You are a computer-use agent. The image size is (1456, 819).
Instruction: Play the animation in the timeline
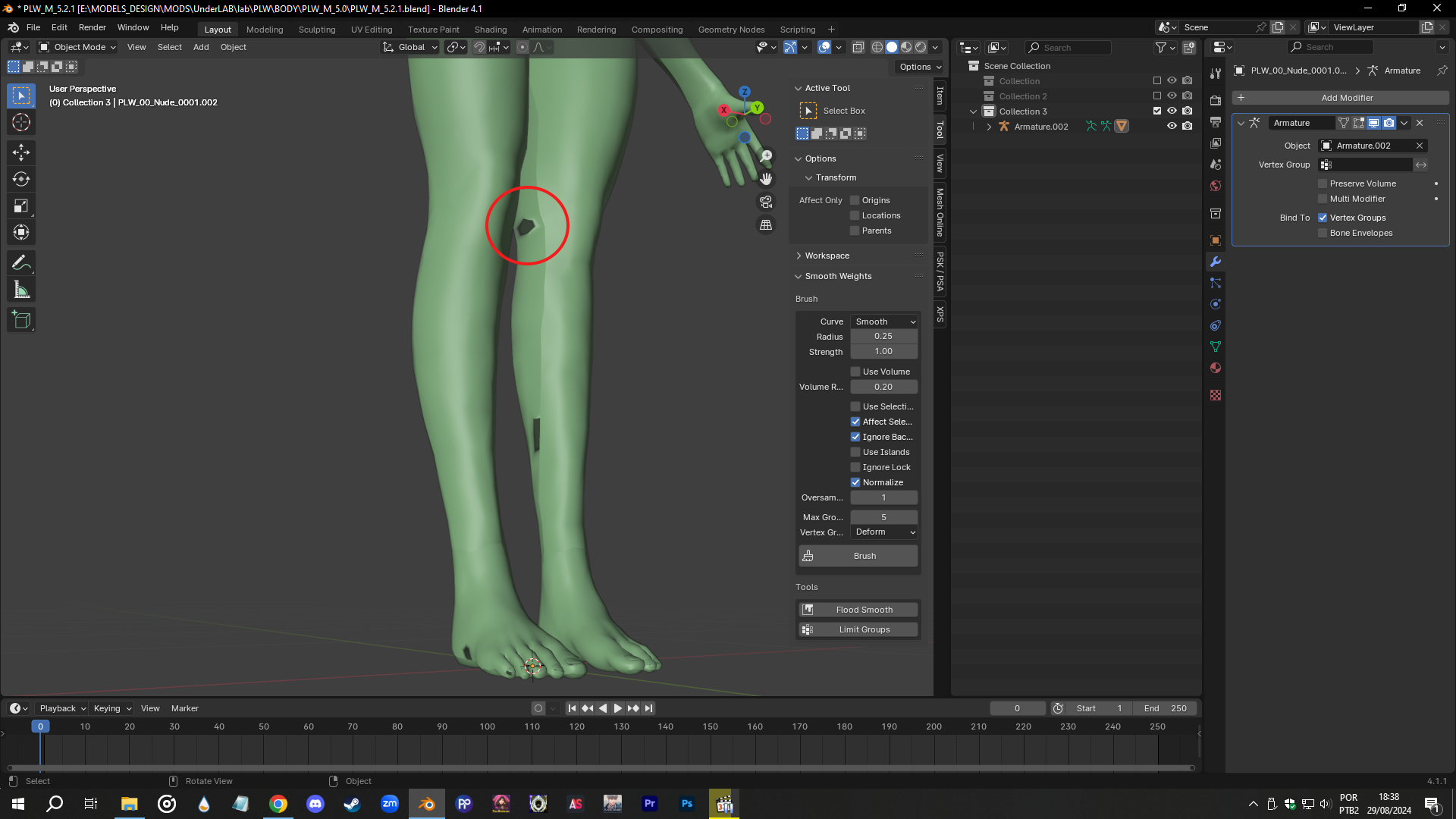click(x=617, y=708)
